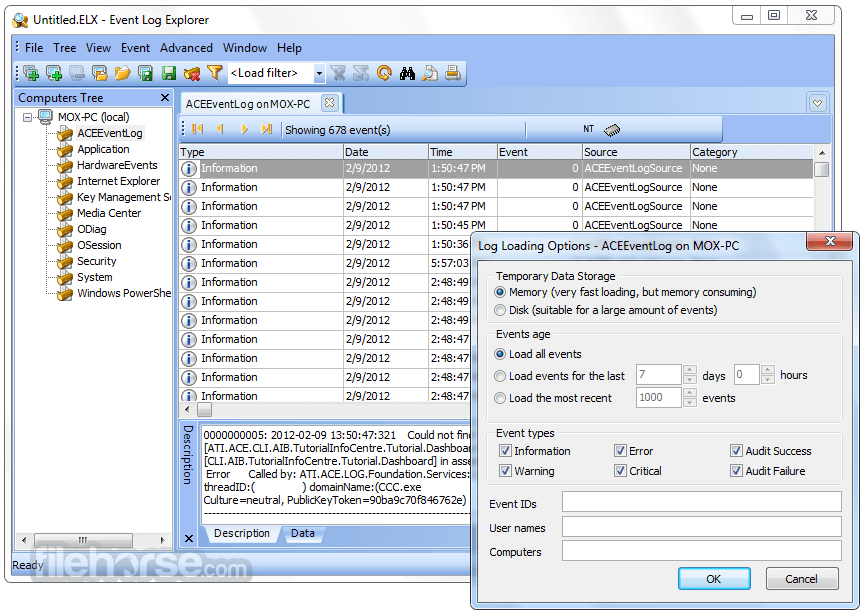Click the days spinner control

(690, 375)
